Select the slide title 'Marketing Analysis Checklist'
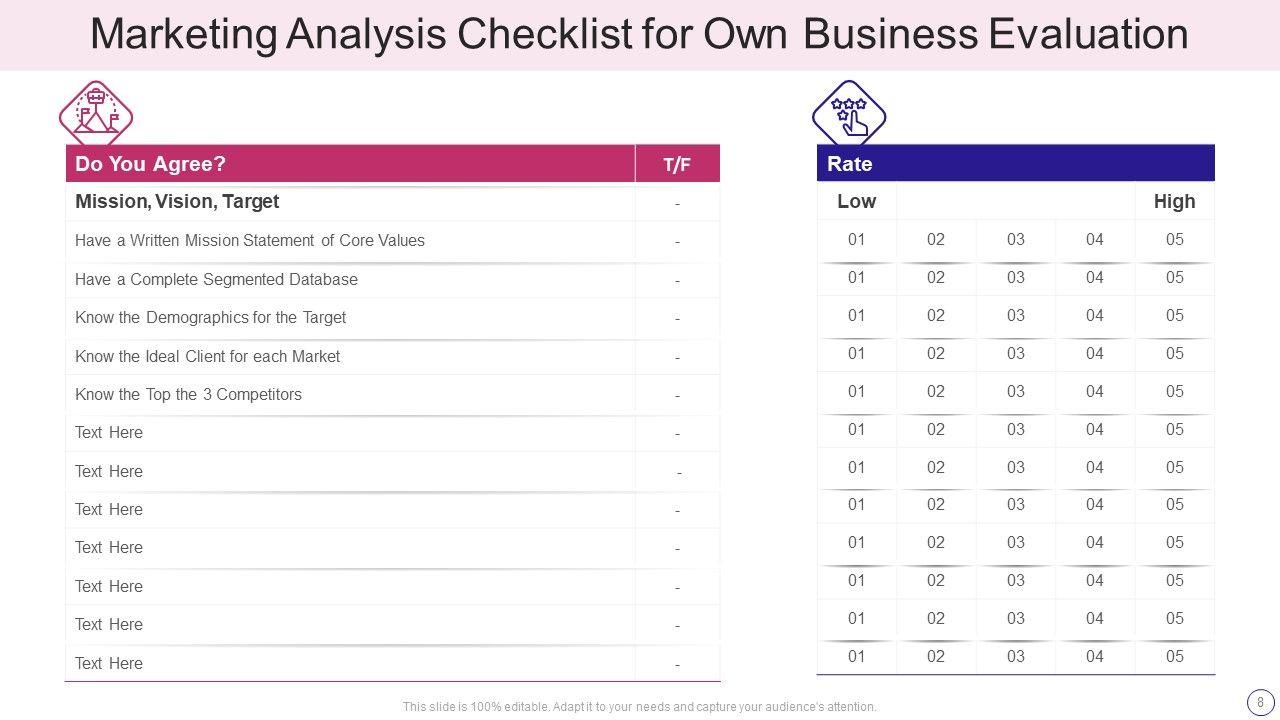 (639, 35)
